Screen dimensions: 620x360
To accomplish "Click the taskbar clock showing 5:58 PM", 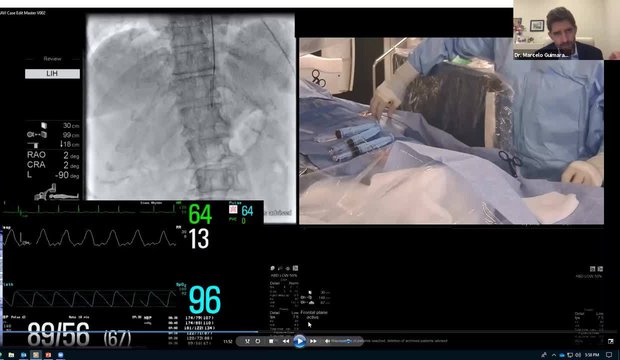I will tap(592, 355).
